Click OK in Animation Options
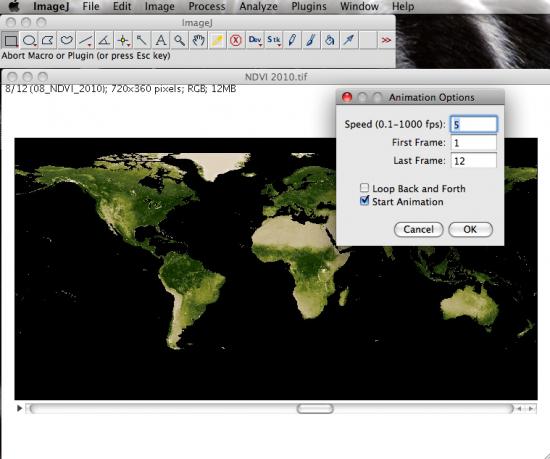This screenshot has width=550, height=459. [470, 230]
